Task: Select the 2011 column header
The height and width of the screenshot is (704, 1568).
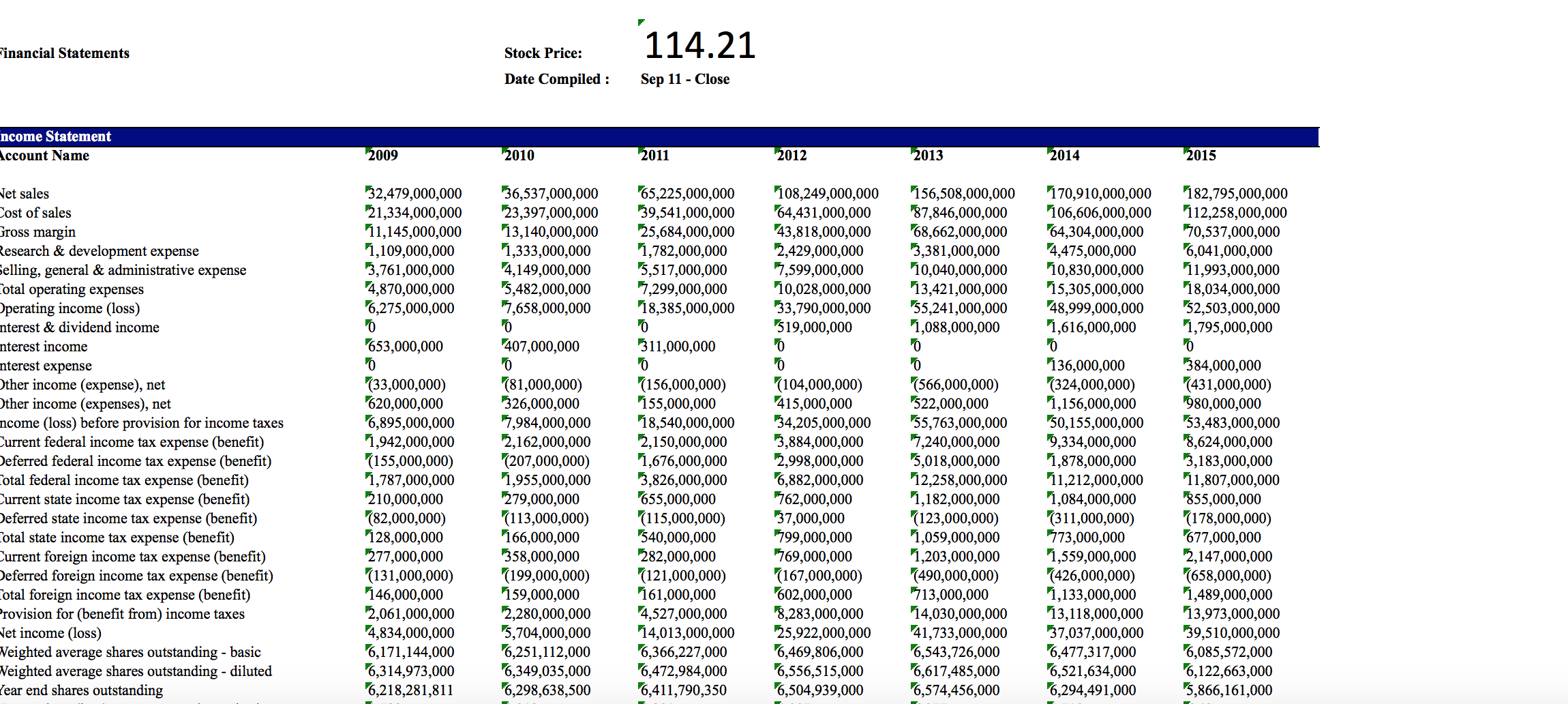Action: (x=655, y=156)
